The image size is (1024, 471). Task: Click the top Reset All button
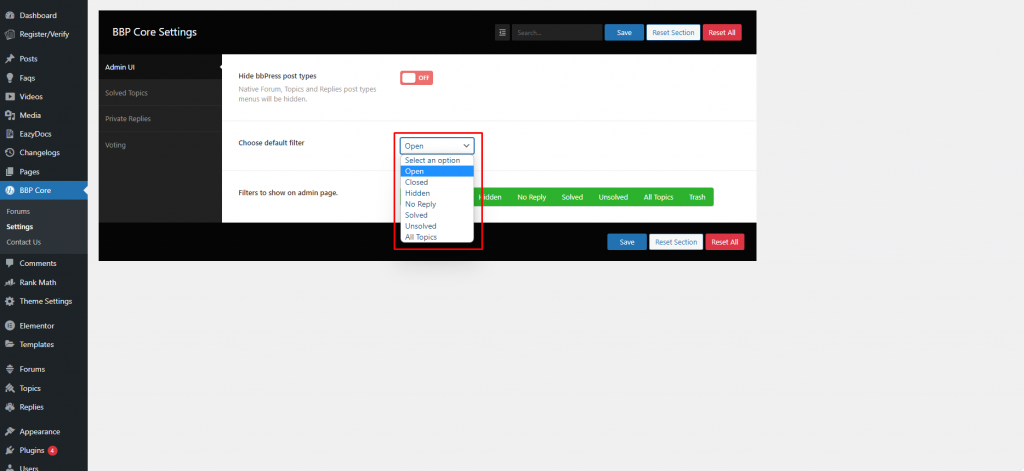[x=722, y=33]
